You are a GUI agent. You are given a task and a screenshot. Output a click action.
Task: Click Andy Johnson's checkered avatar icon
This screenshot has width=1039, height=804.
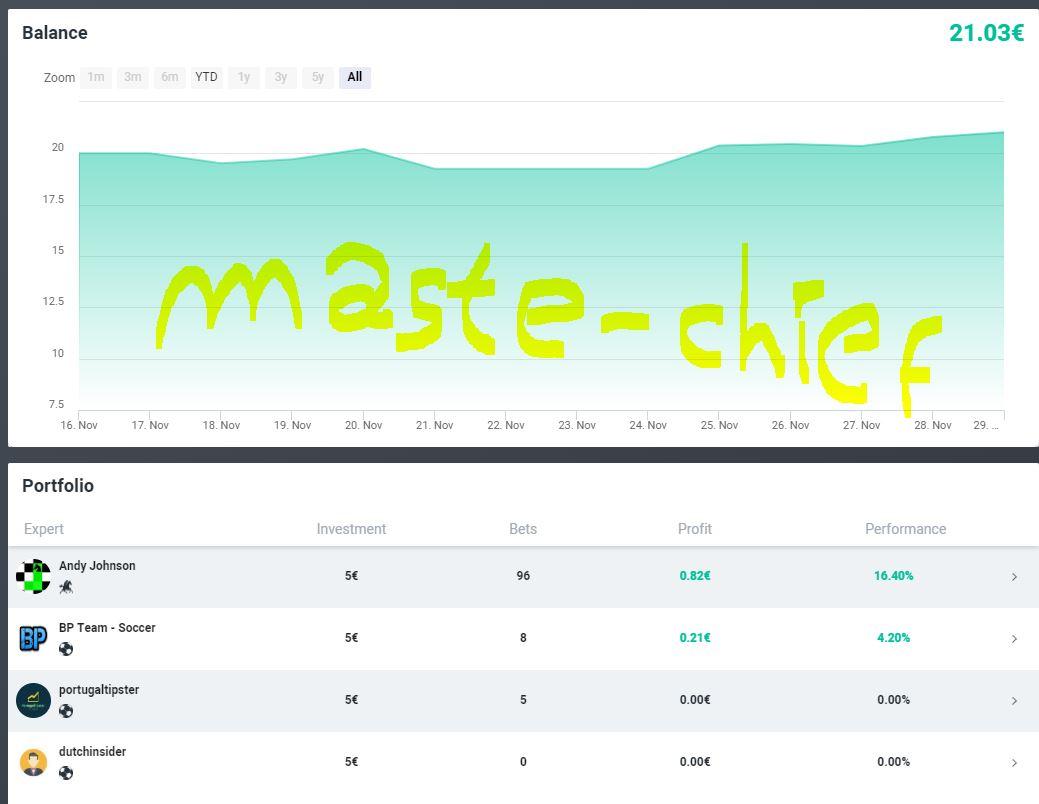(x=34, y=577)
